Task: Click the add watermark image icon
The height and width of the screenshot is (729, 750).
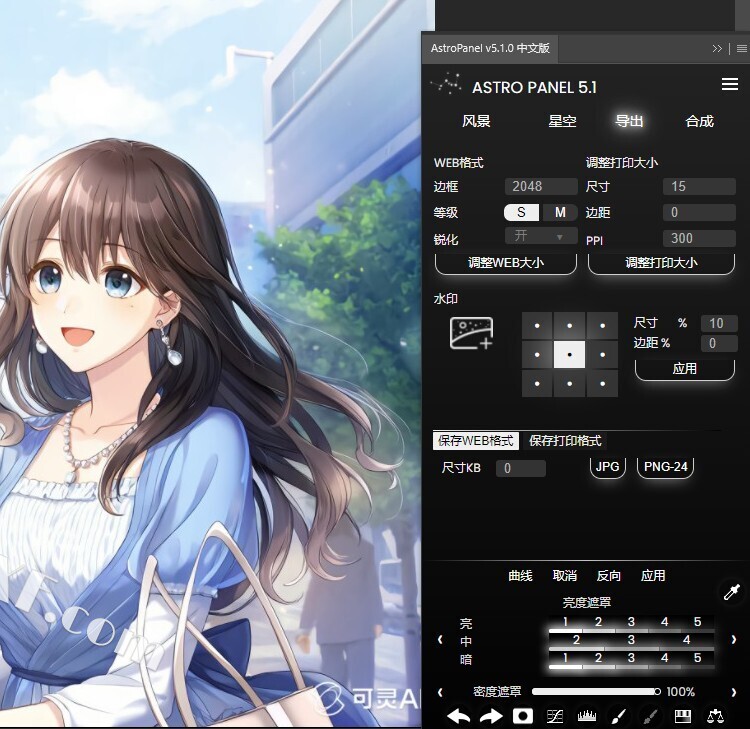Action: coord(471,333)
